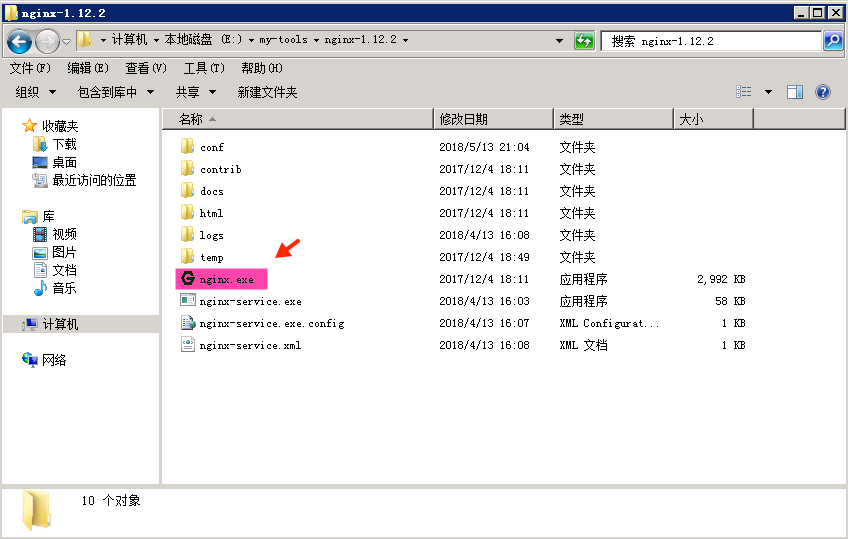848x539 pixels.
Task: Open the 工具(T) menu
Action: pyautogui.click(x=203, y=68)
